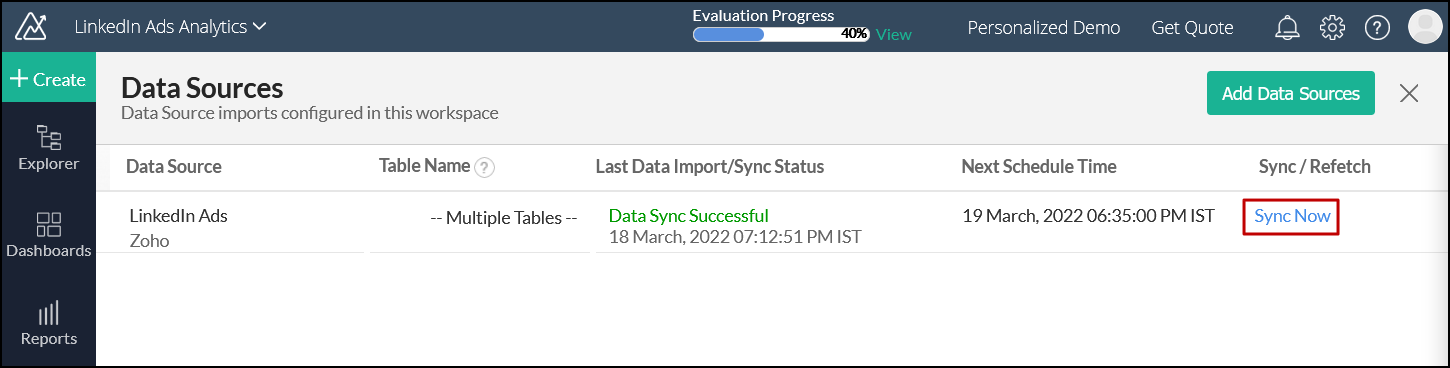Click the Data Sync Successful status
Viewport: 1450px width, 368px height.
pos(688,216)
